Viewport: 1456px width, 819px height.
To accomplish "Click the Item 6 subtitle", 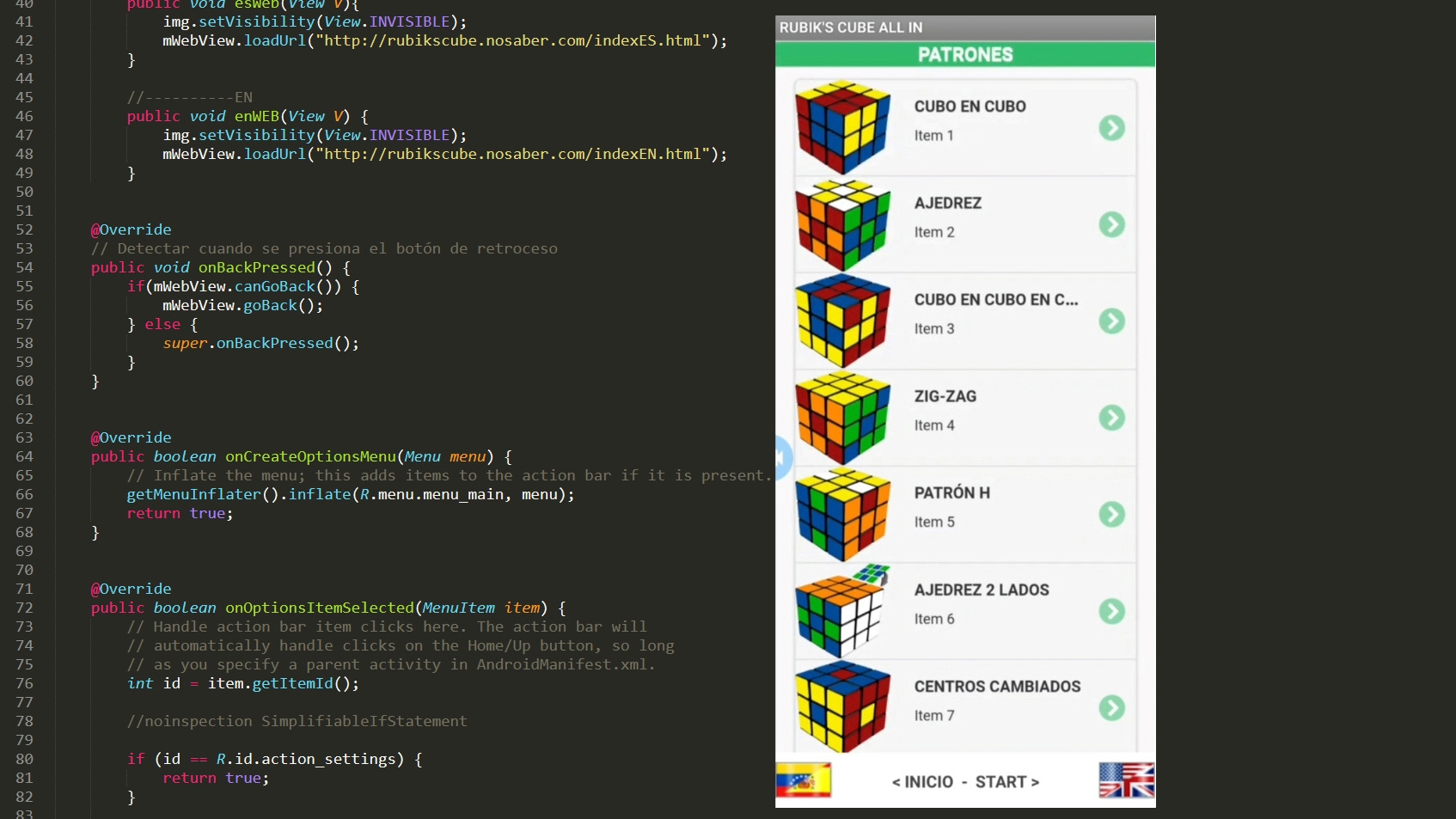I will [933, 619].
